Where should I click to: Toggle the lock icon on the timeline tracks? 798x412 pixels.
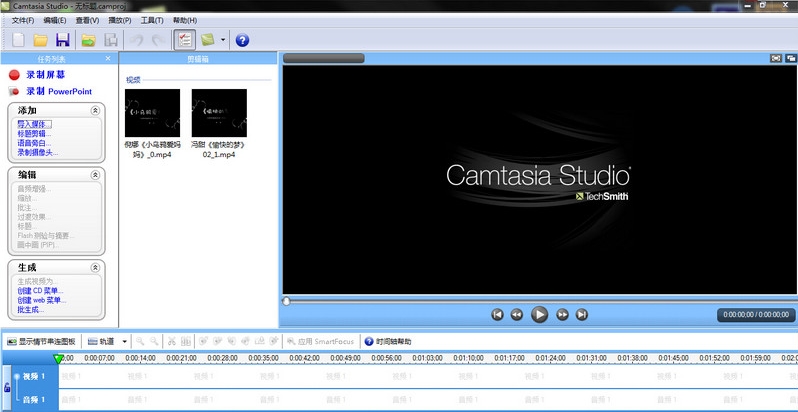(x=7, y=388)
